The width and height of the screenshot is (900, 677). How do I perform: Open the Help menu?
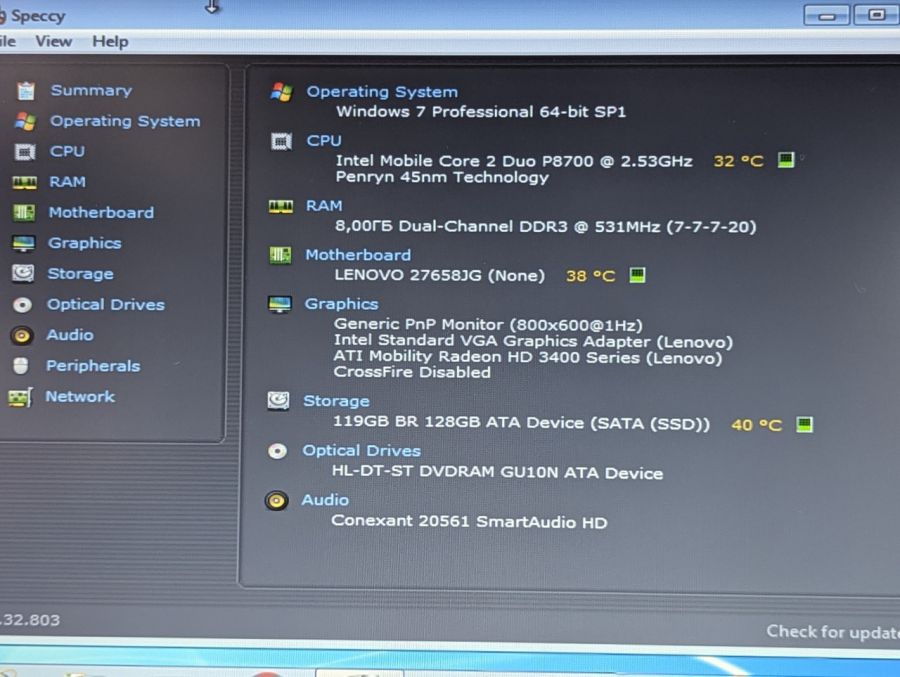pyautogui.click(x=110, y=42)
